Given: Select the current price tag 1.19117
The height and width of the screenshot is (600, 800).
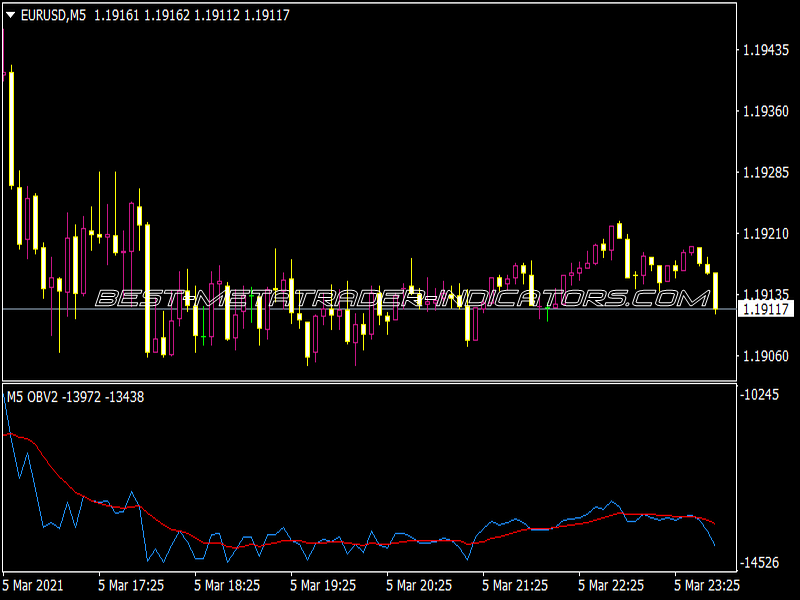Looking at the screenshot, I should pos(766,309).
